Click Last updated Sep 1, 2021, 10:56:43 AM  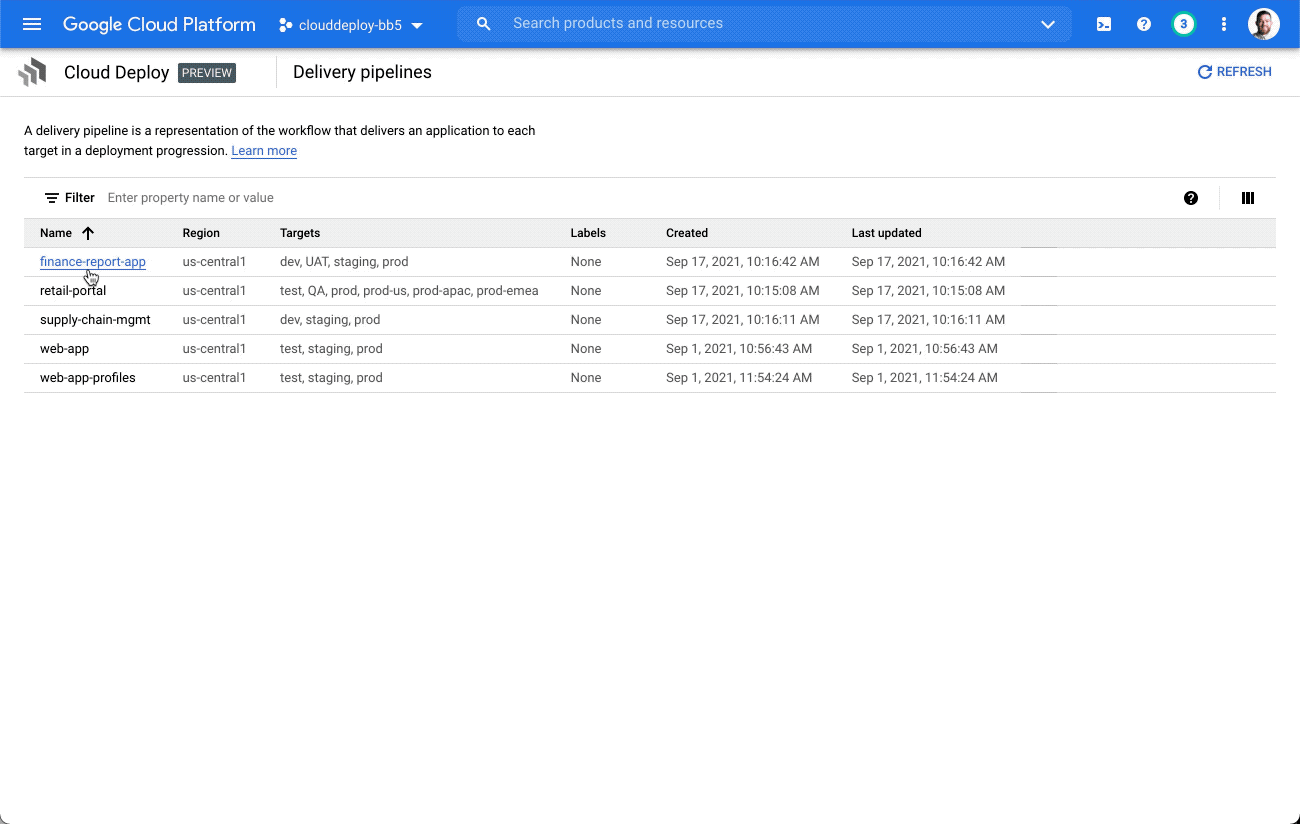[x=925, y=349]
